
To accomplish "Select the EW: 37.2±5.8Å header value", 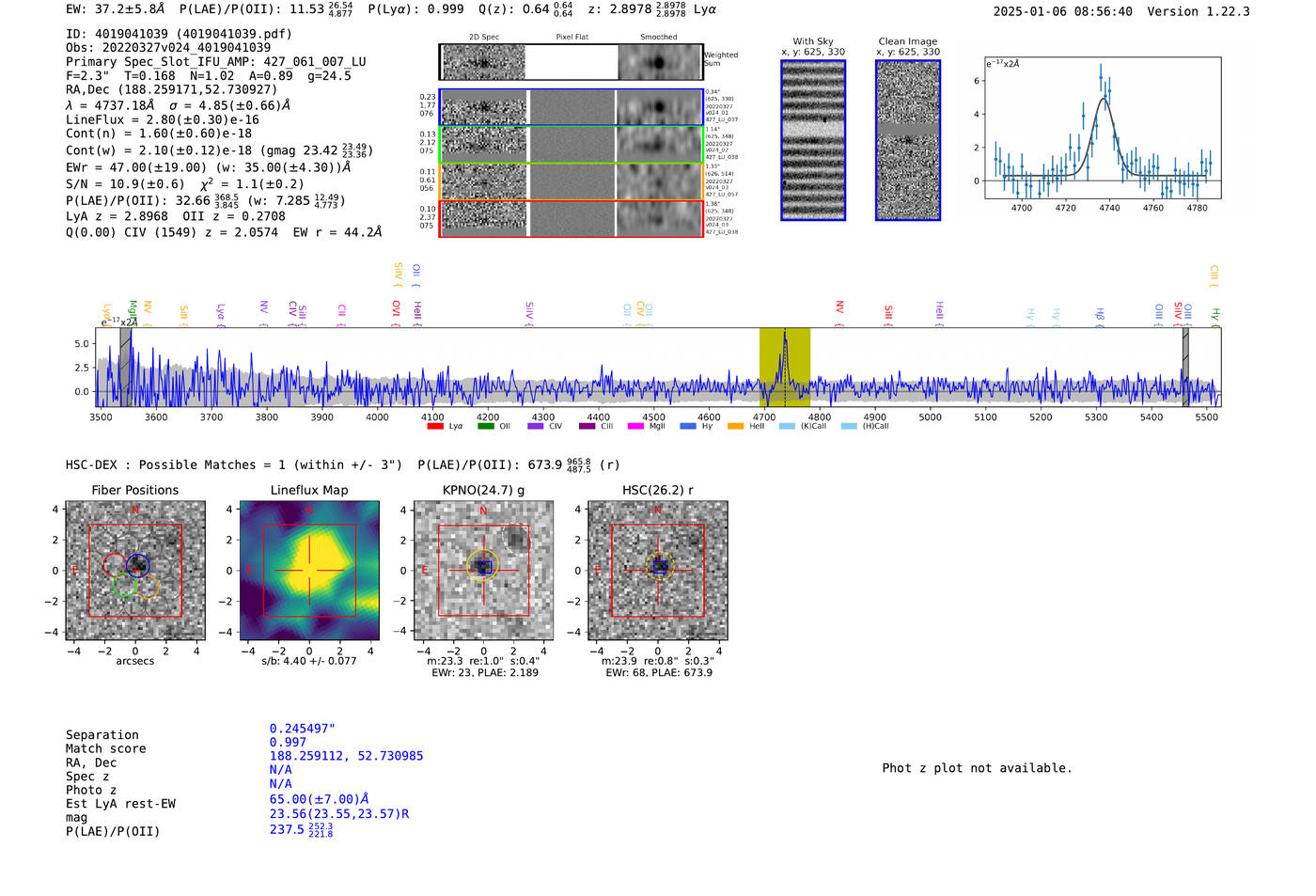I will (x=115, y=9).
